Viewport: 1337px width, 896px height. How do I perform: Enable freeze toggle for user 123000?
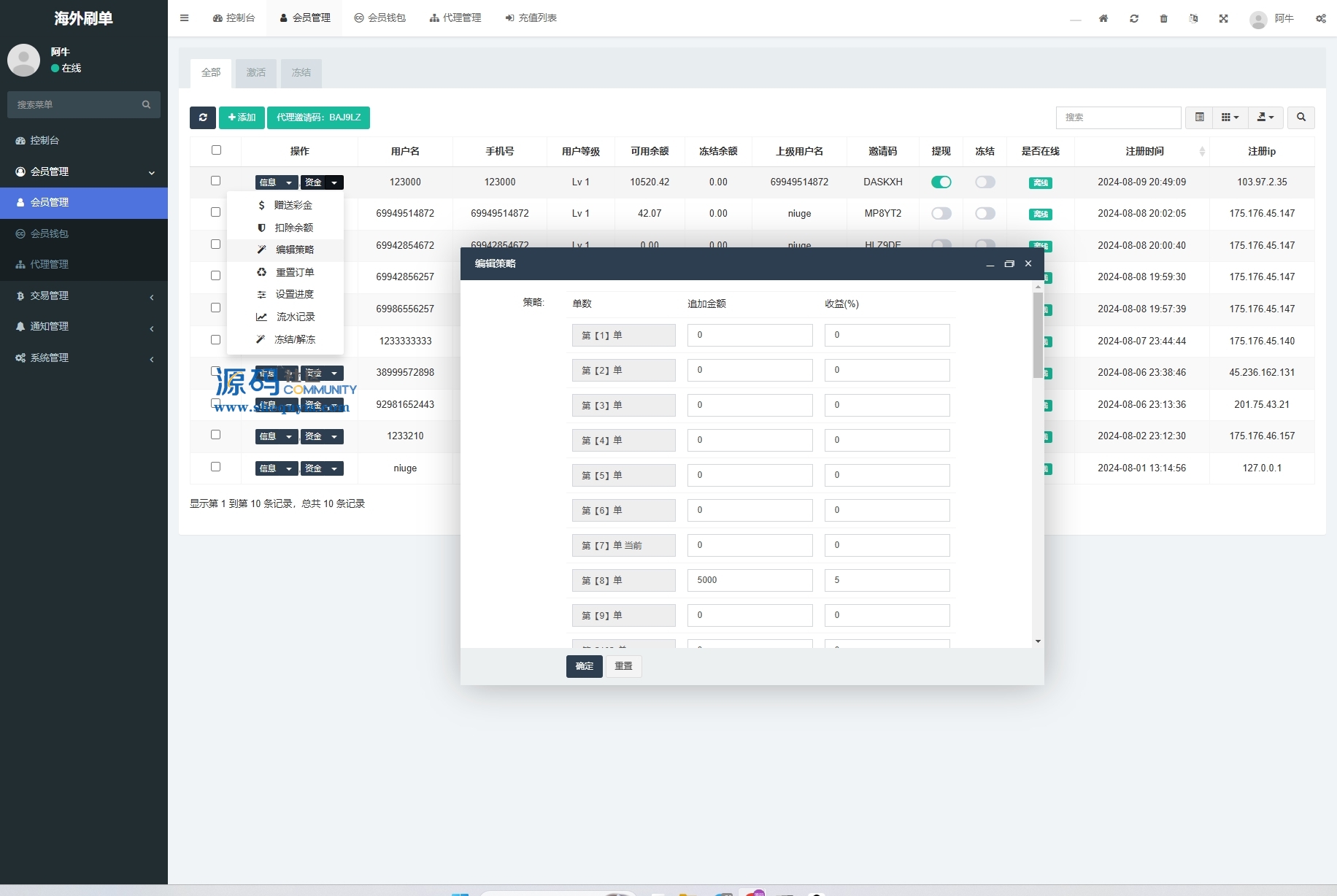[x=985, y=182]
